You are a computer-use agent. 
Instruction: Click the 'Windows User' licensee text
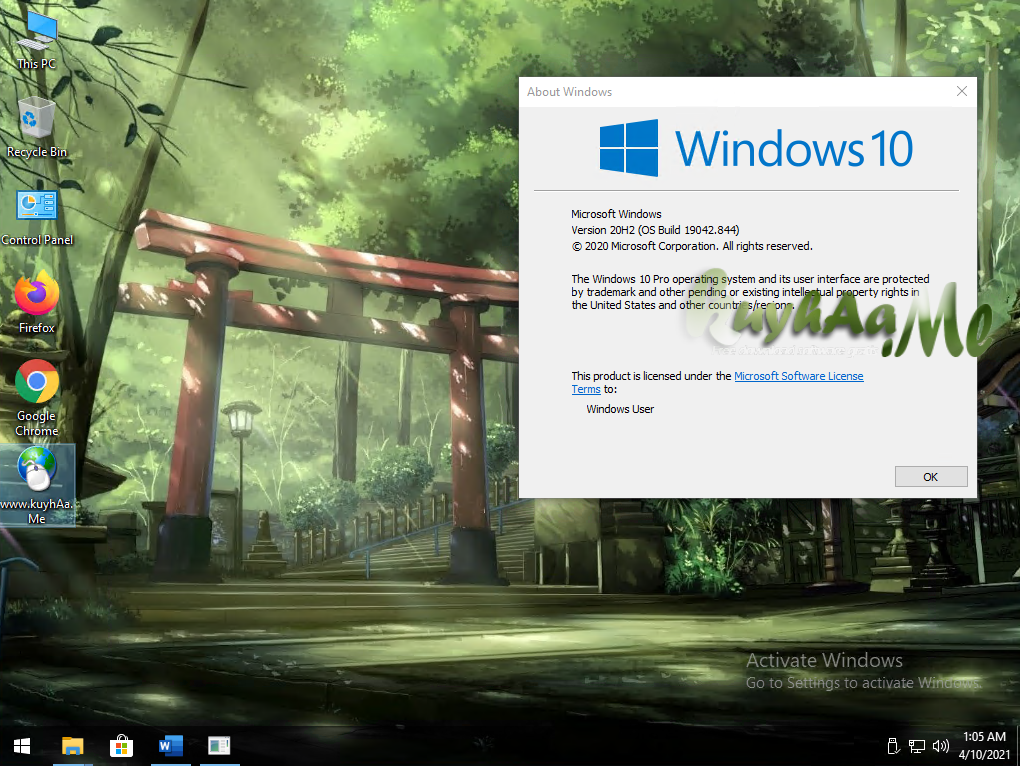(620, 409)
